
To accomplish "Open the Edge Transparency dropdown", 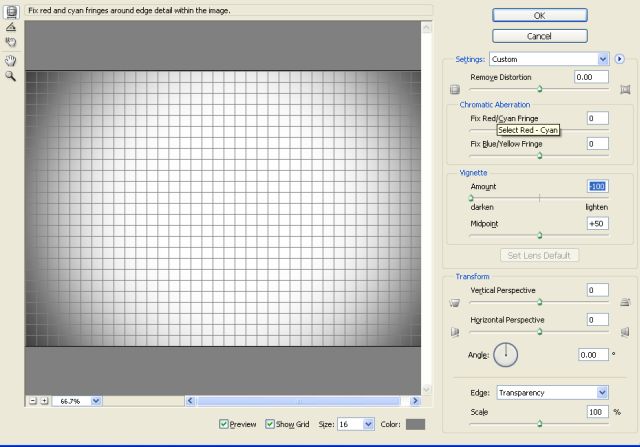I will [x=552, y=393].
